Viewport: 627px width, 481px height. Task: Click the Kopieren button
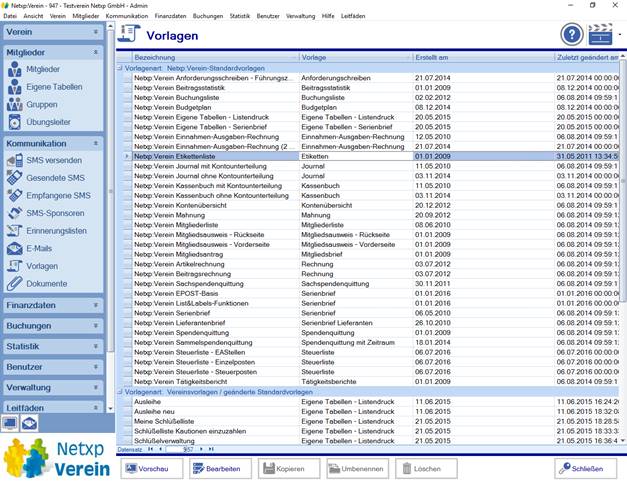tap(289, 469)
